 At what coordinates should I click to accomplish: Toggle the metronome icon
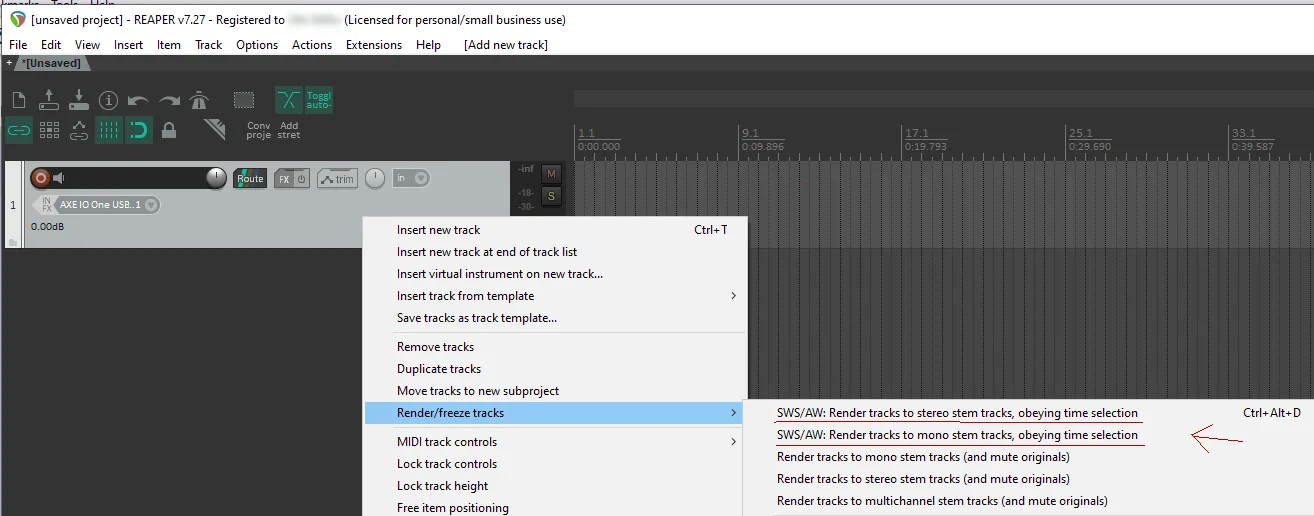(199, 100)
